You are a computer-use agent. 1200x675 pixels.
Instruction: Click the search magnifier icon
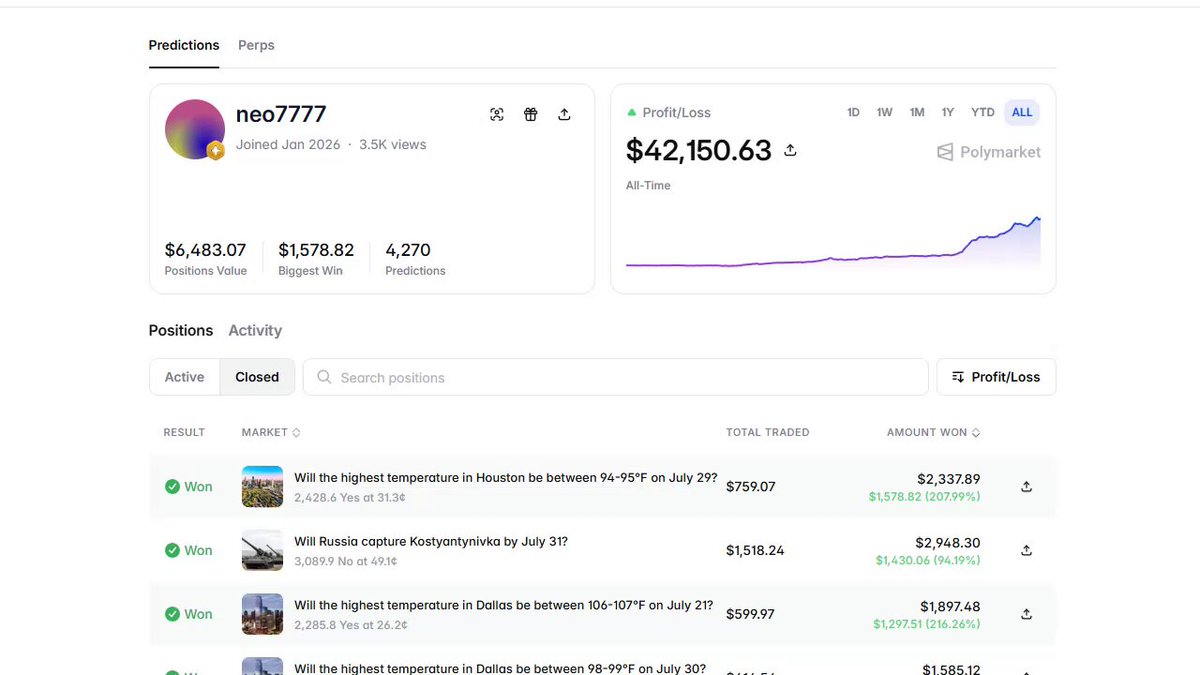(324, 377)
